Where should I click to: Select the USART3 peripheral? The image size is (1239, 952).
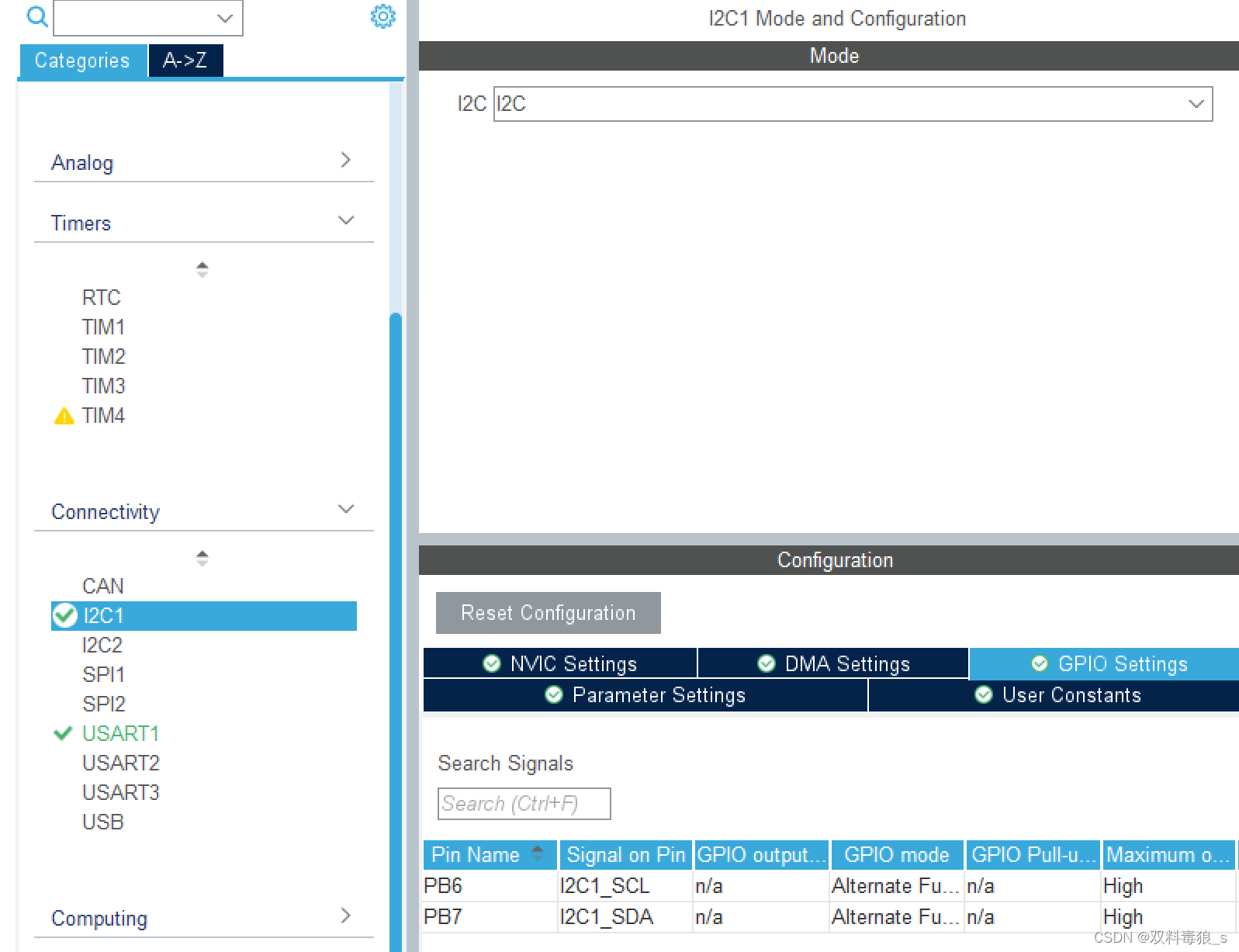[x=121, y=793]
